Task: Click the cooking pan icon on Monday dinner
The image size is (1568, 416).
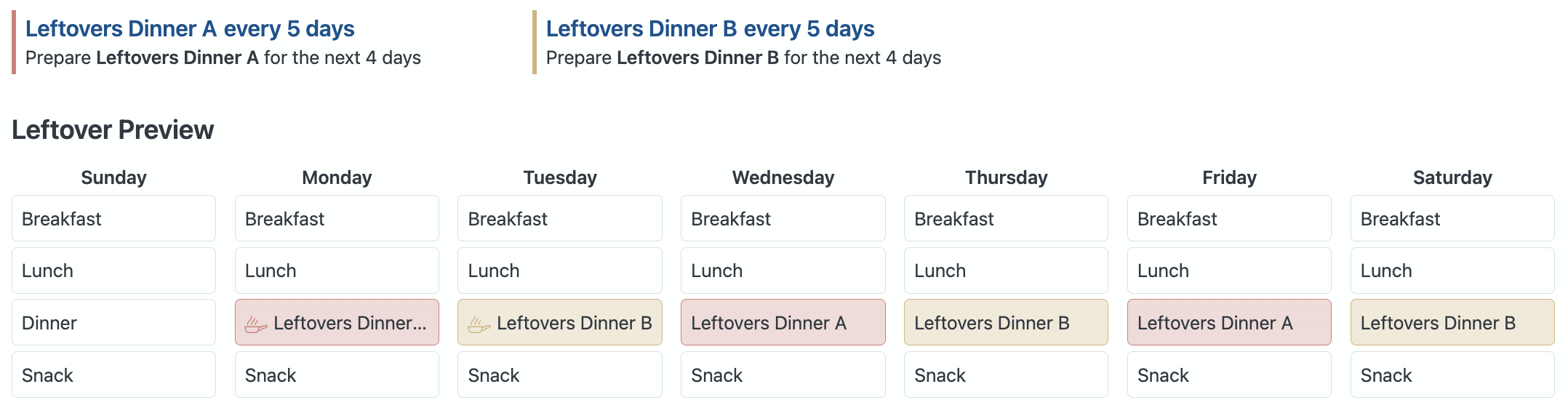Action: pyautogui.click(x=255, y=324)
